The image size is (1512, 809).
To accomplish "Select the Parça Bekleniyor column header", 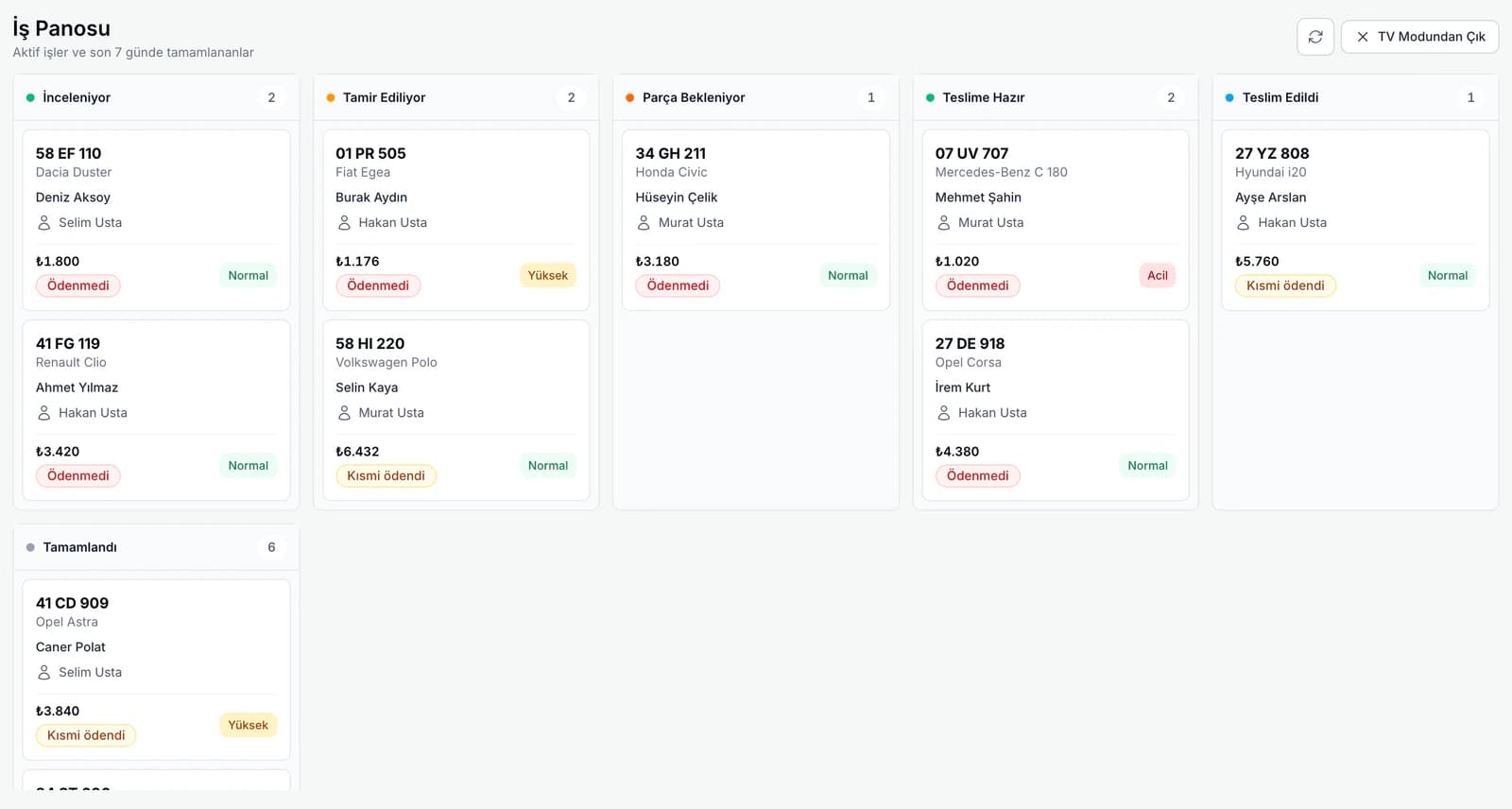I will pyautogui.click(x=756, y=97).
